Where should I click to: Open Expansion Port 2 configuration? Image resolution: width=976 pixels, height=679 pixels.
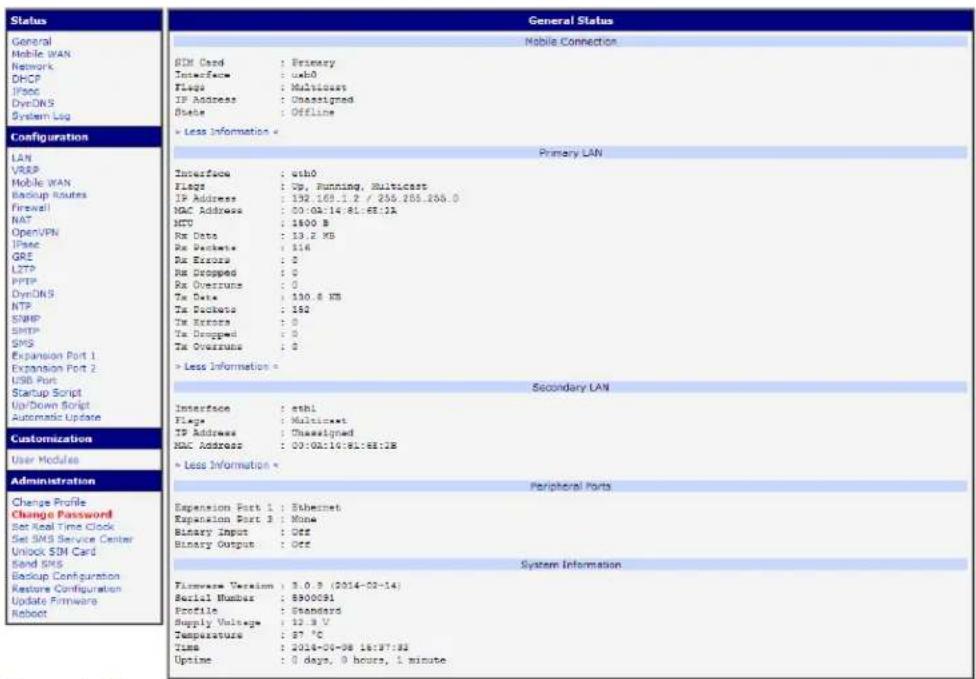[54, 368]
